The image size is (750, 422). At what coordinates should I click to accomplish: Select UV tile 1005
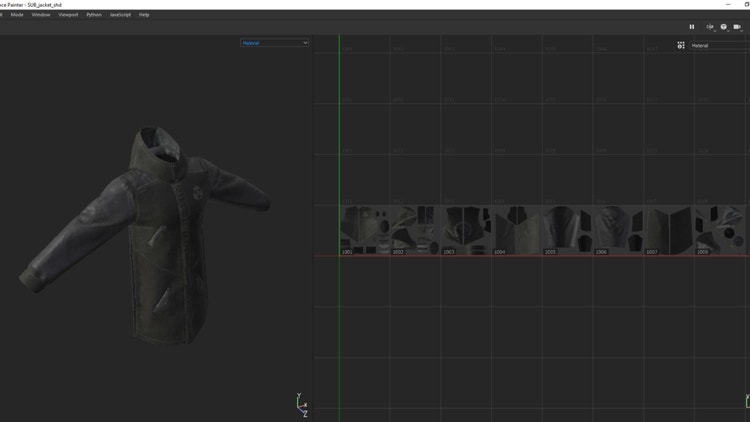[567, 230]
